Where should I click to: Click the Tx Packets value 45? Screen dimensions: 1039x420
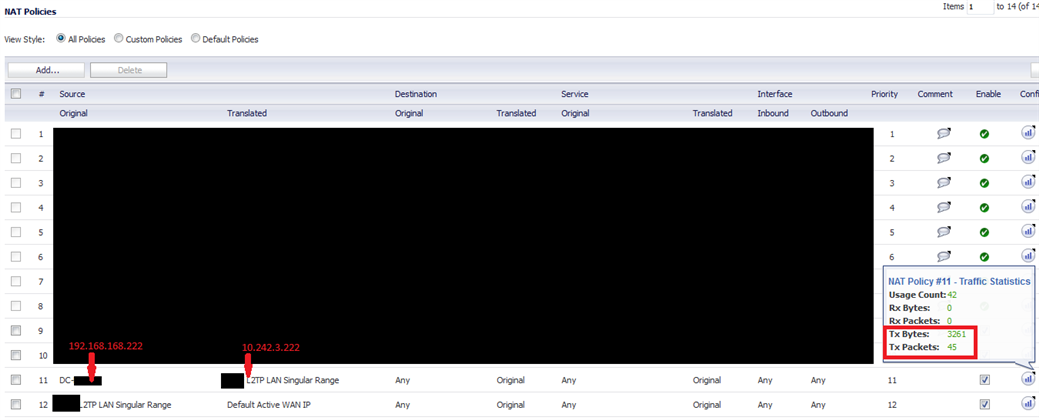[952, 347]
